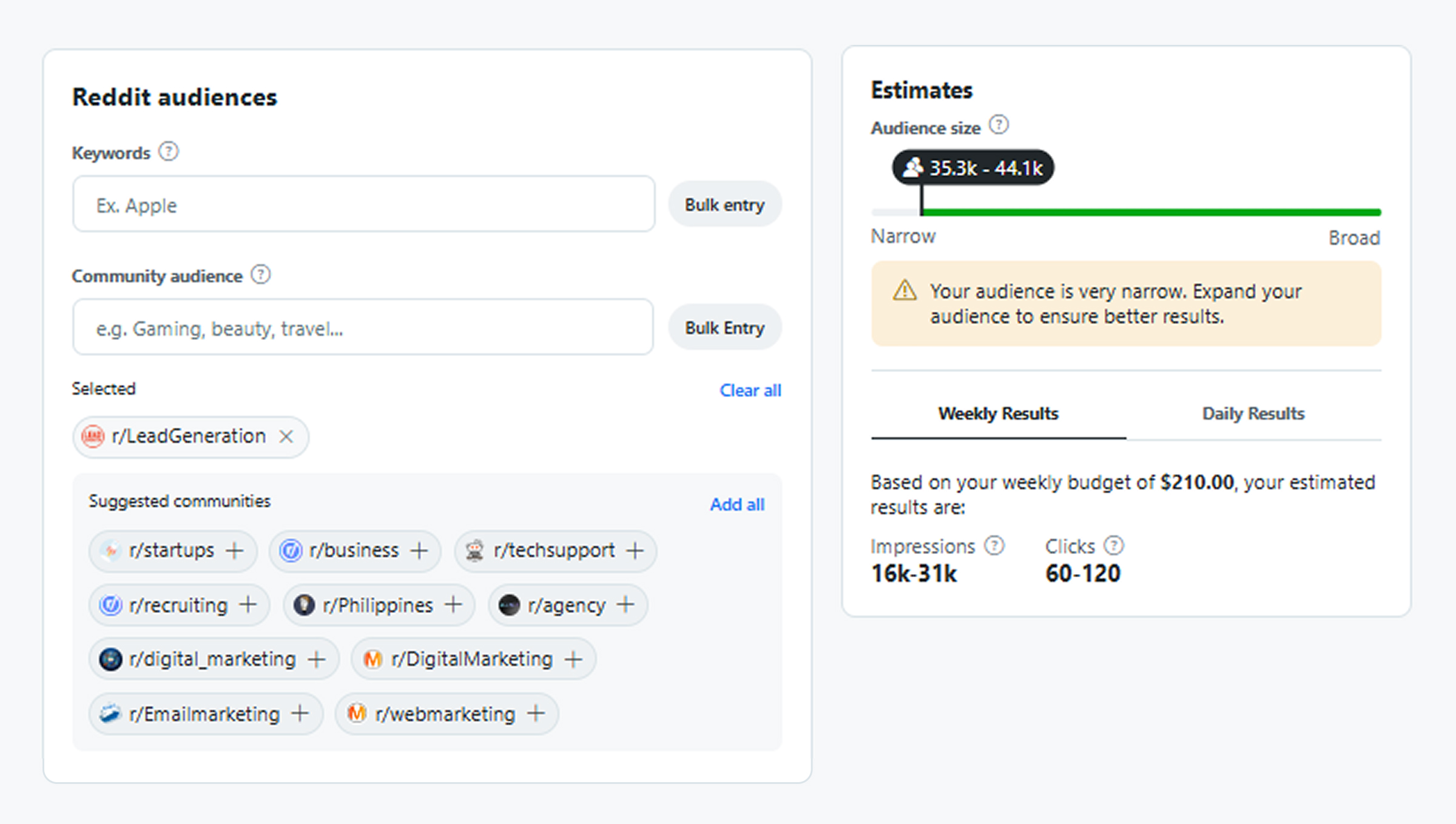Focus the Keywords input field
The height and width of the screenshot is (824, 1456).
click(x=364, y=204)
